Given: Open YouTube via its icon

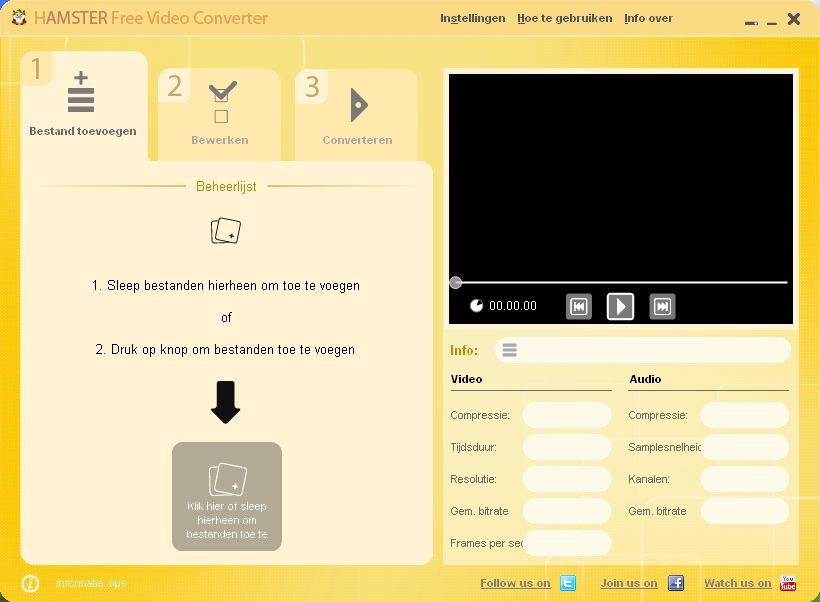Looking at the screenshot, I should point(790,583).
